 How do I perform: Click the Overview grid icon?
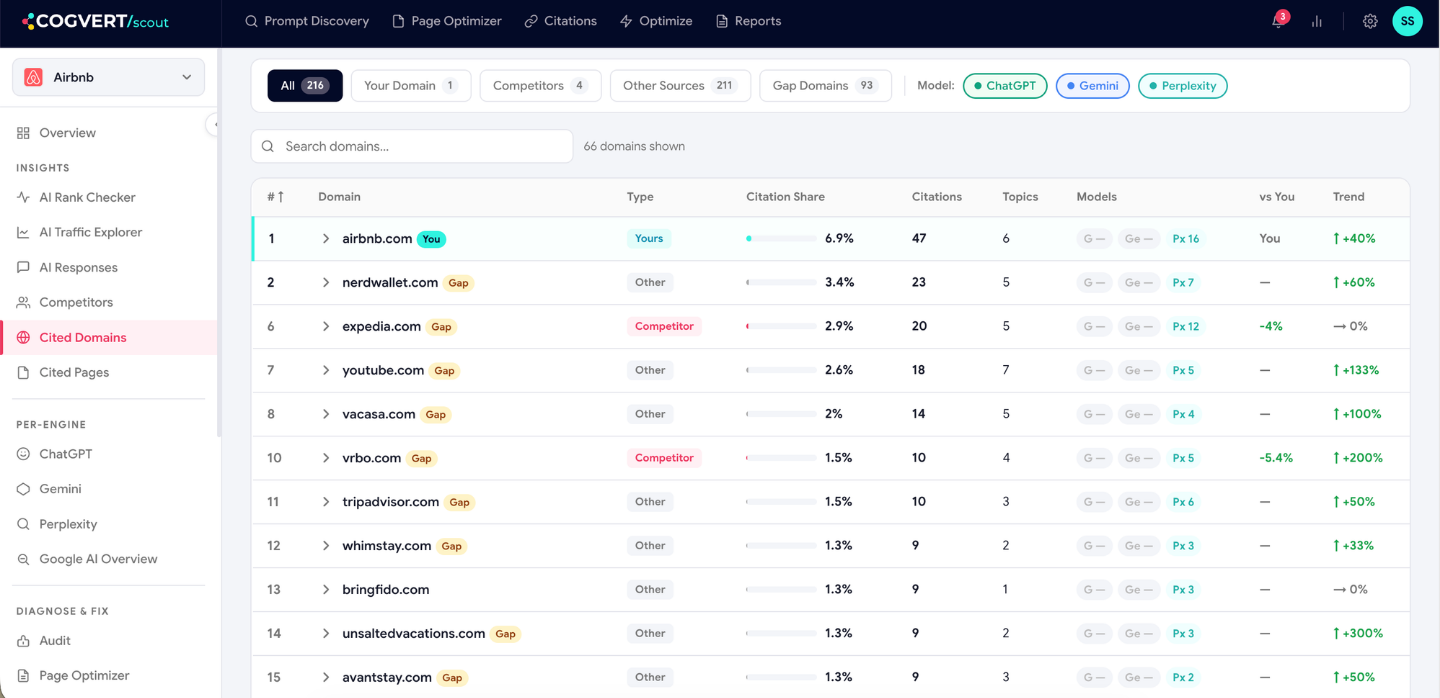pos(23,133)
